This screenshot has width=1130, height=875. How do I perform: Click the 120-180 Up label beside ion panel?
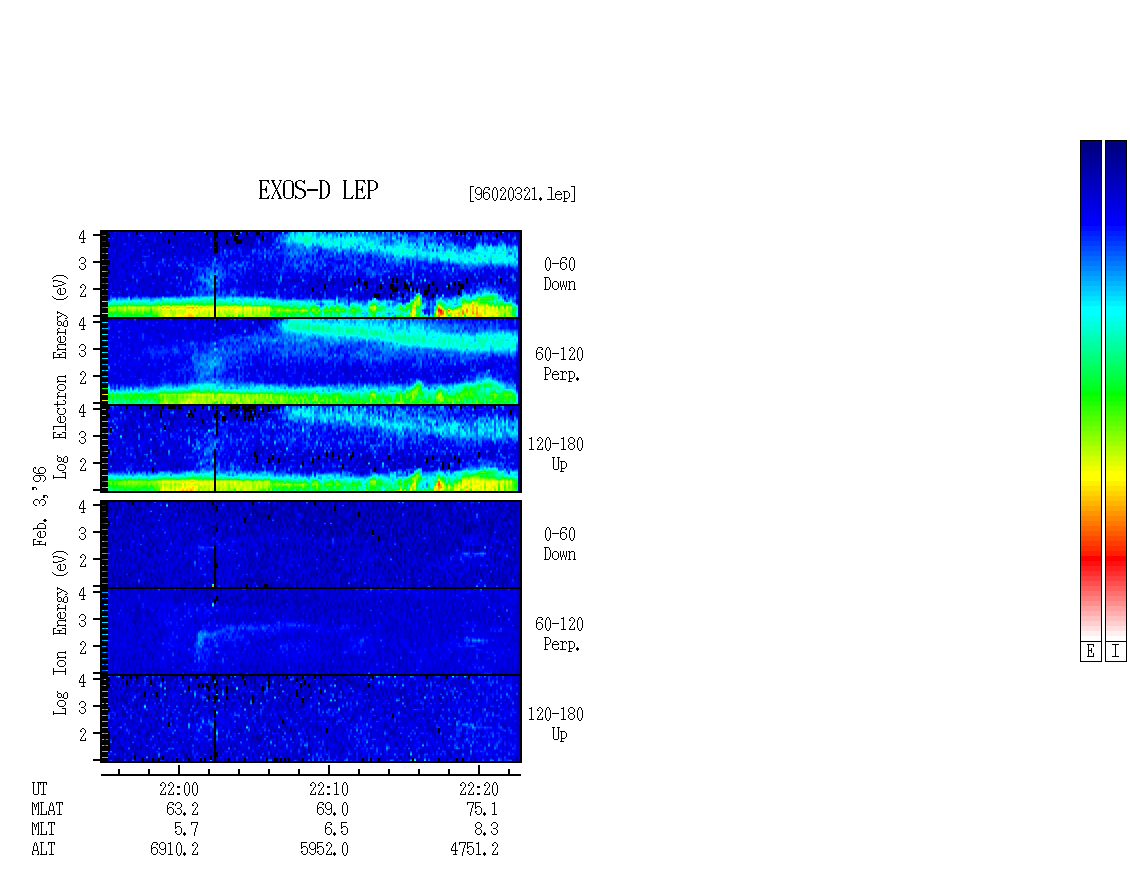pyautogui.click(x=556, y=724)
